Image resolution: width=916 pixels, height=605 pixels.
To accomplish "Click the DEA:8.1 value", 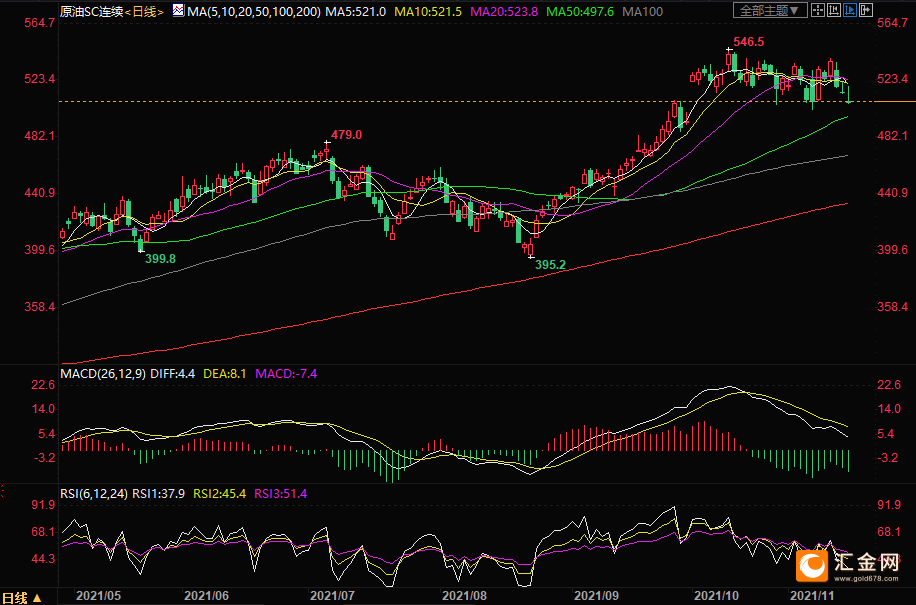I will [x=225, y=374].
